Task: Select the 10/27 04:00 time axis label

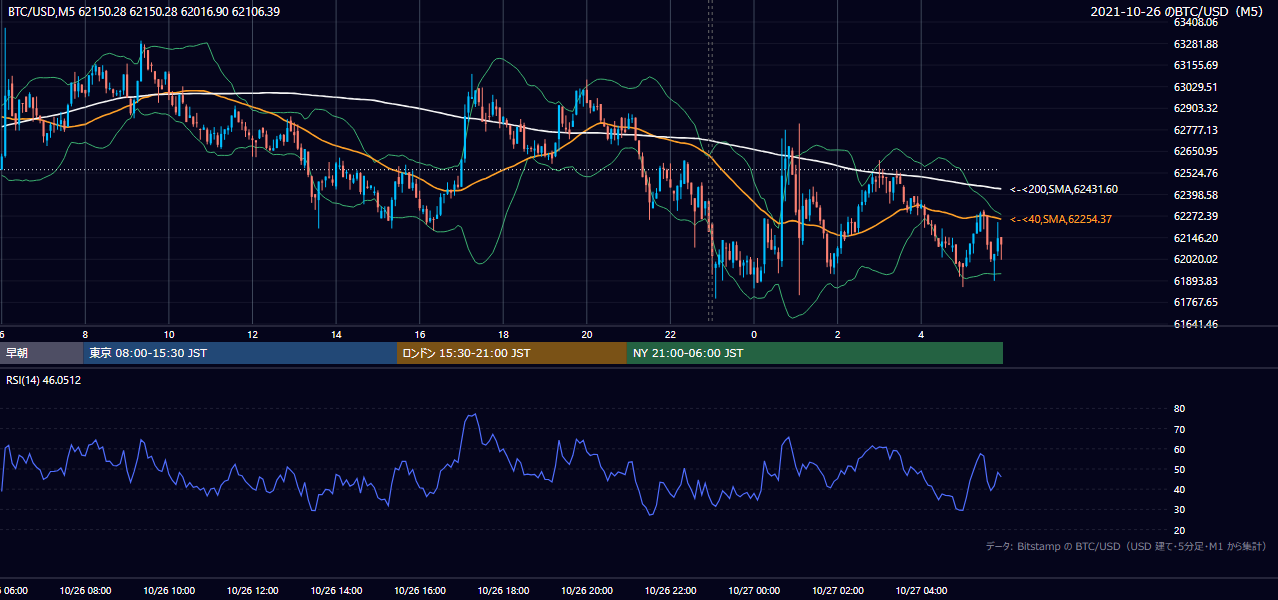Action: pos(921,590)
